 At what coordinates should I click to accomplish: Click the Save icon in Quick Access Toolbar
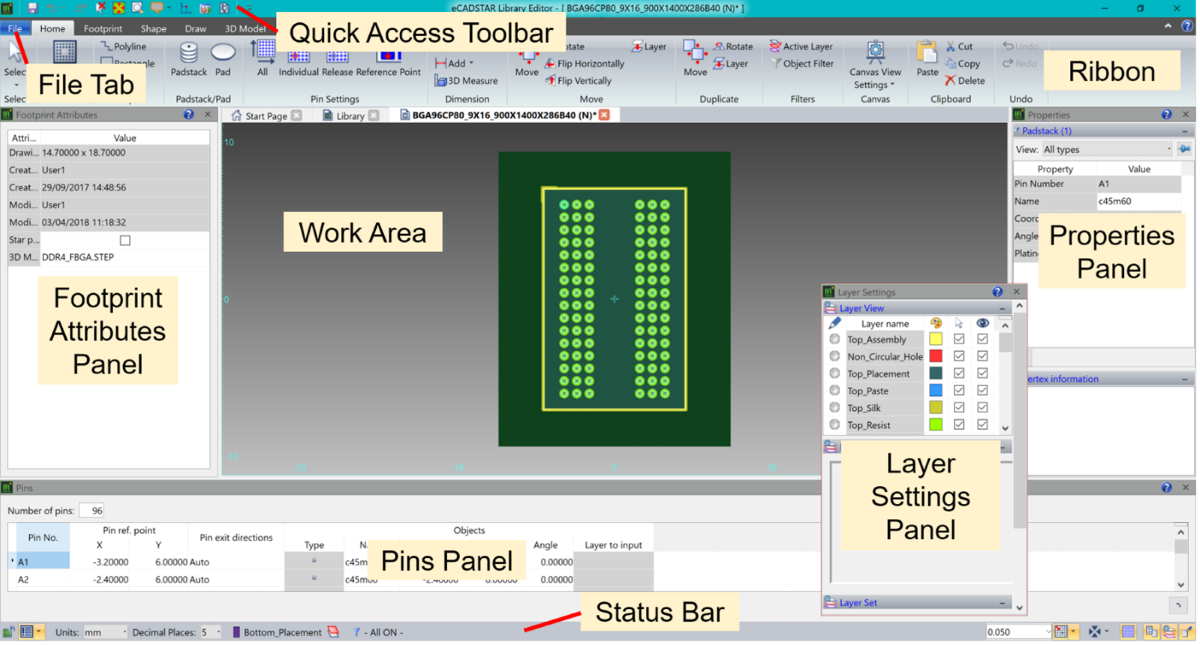click(32, 8)
